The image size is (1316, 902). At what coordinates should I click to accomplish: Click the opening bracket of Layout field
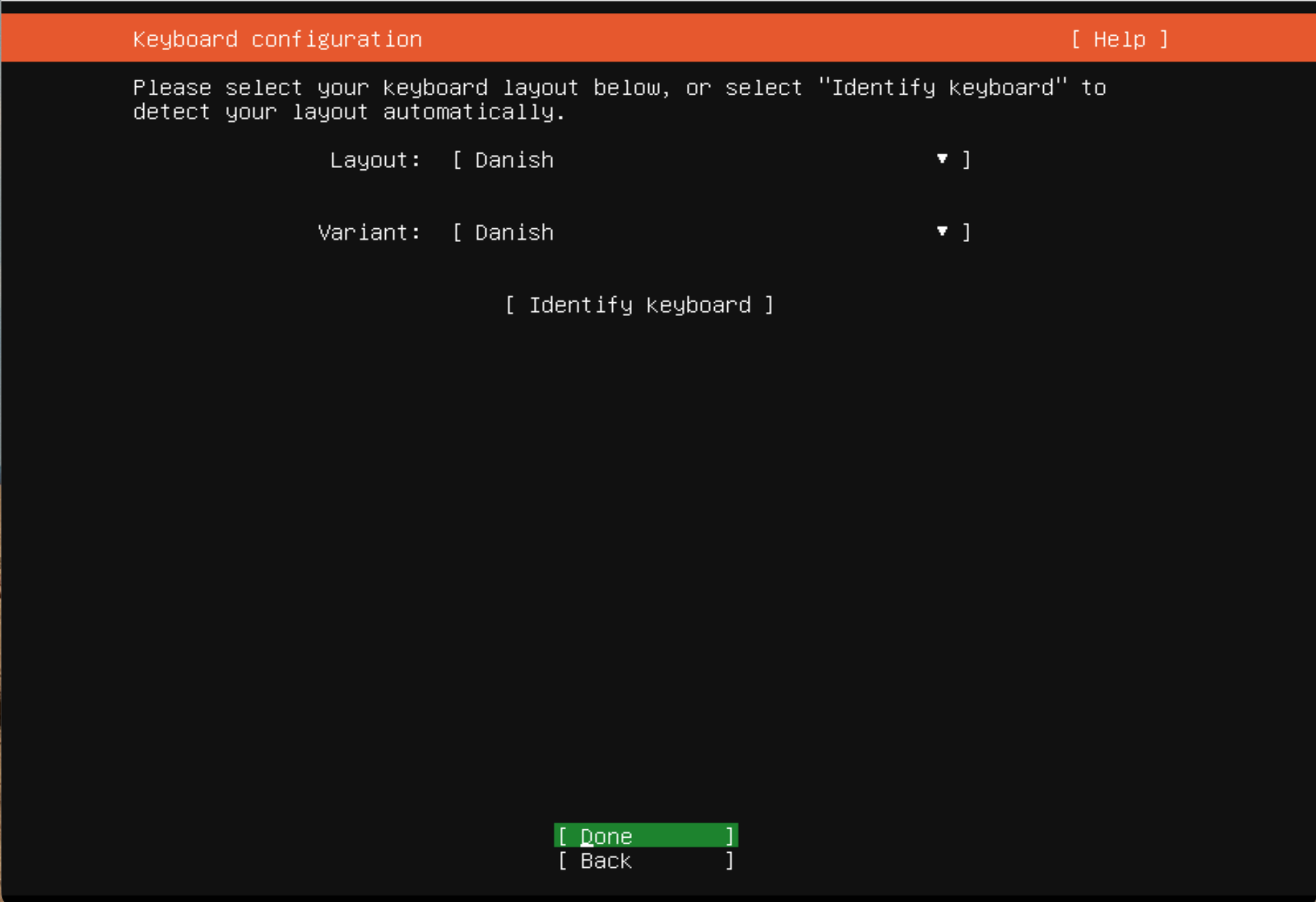point(457,160)
